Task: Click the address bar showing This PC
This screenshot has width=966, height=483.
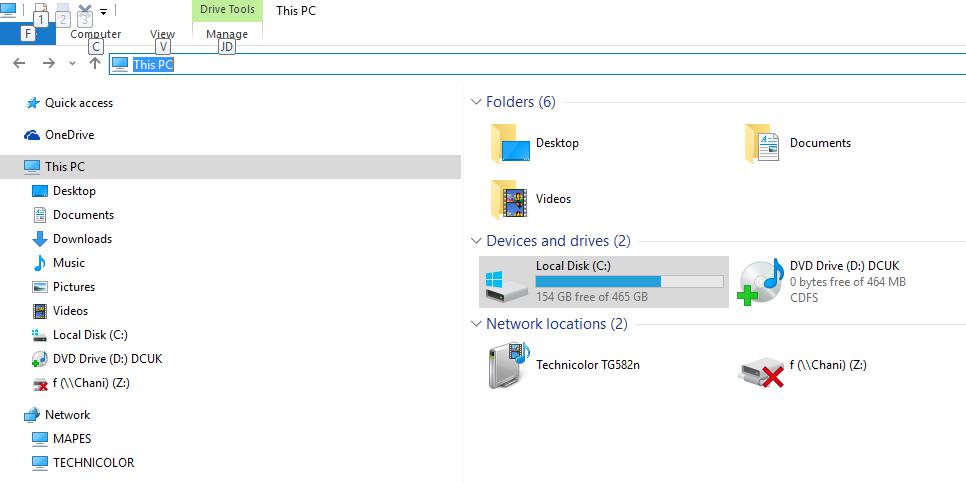Action: click(x=537, y=64)
